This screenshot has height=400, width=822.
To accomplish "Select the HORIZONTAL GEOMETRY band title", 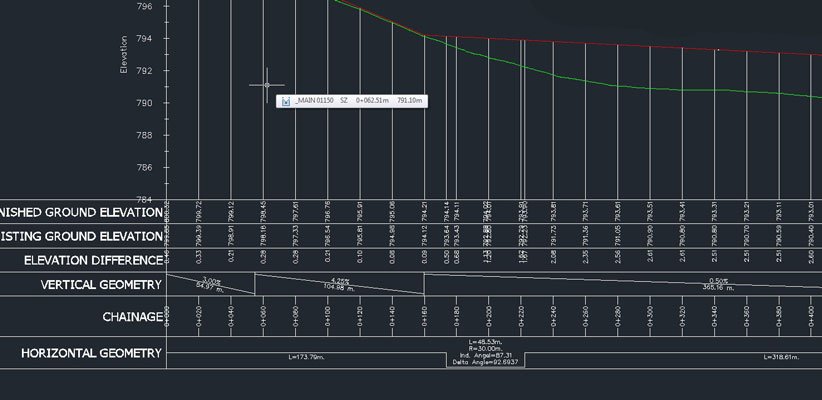I will click(91, 353).
